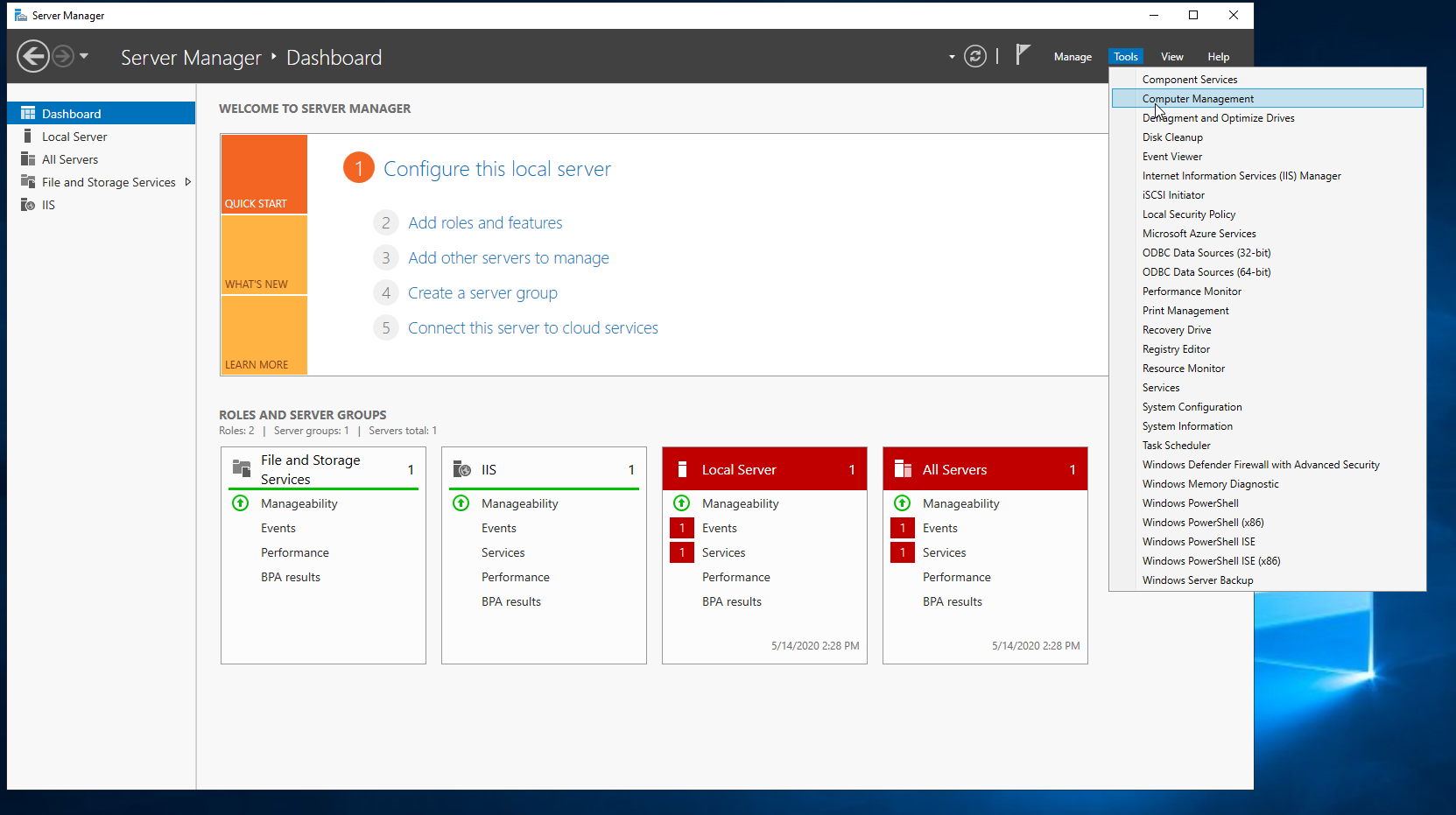Open All Servers in the sidebar
This screenshot has width=1456, height=815.
click(102, 159)
